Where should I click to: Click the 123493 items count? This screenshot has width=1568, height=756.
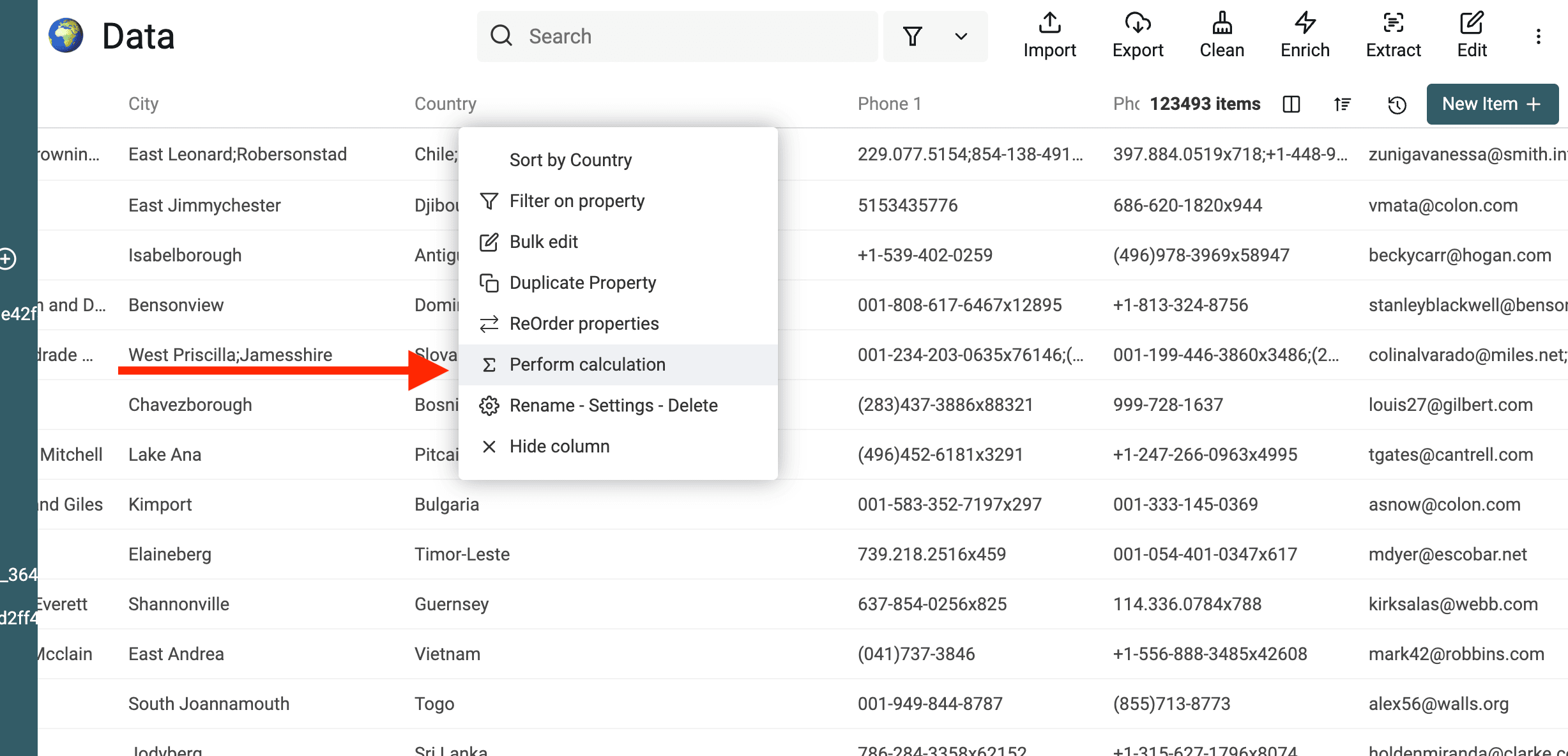click(1205, 104)
